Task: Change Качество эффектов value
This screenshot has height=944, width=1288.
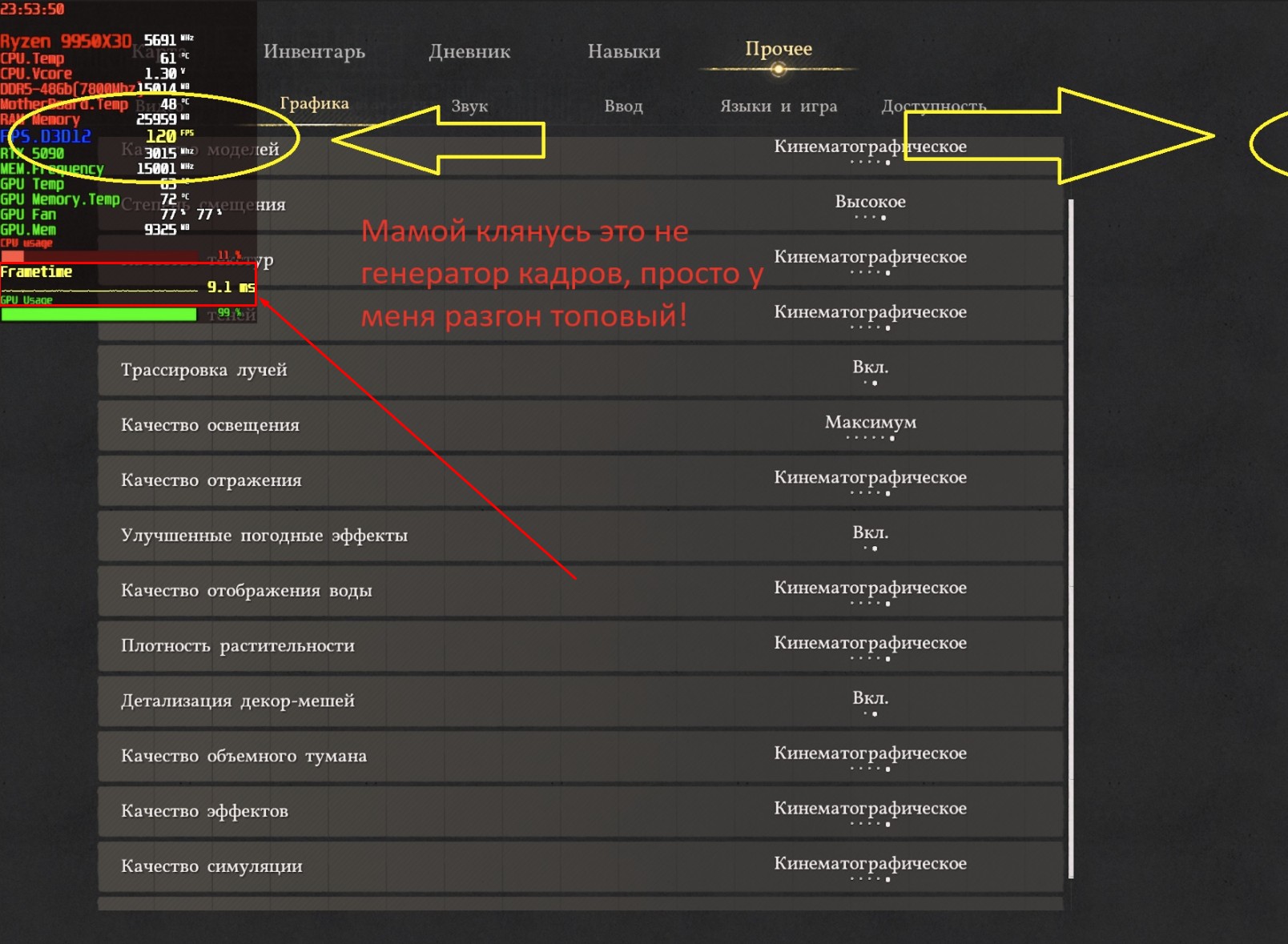Action: (871, 809)
